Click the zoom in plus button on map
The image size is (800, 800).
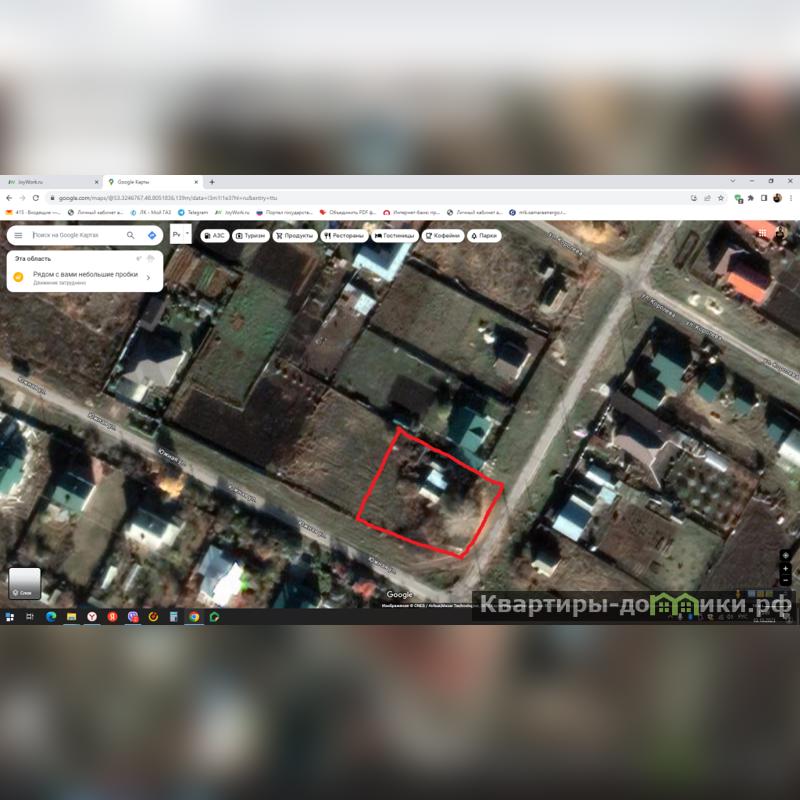click(786, 568)
